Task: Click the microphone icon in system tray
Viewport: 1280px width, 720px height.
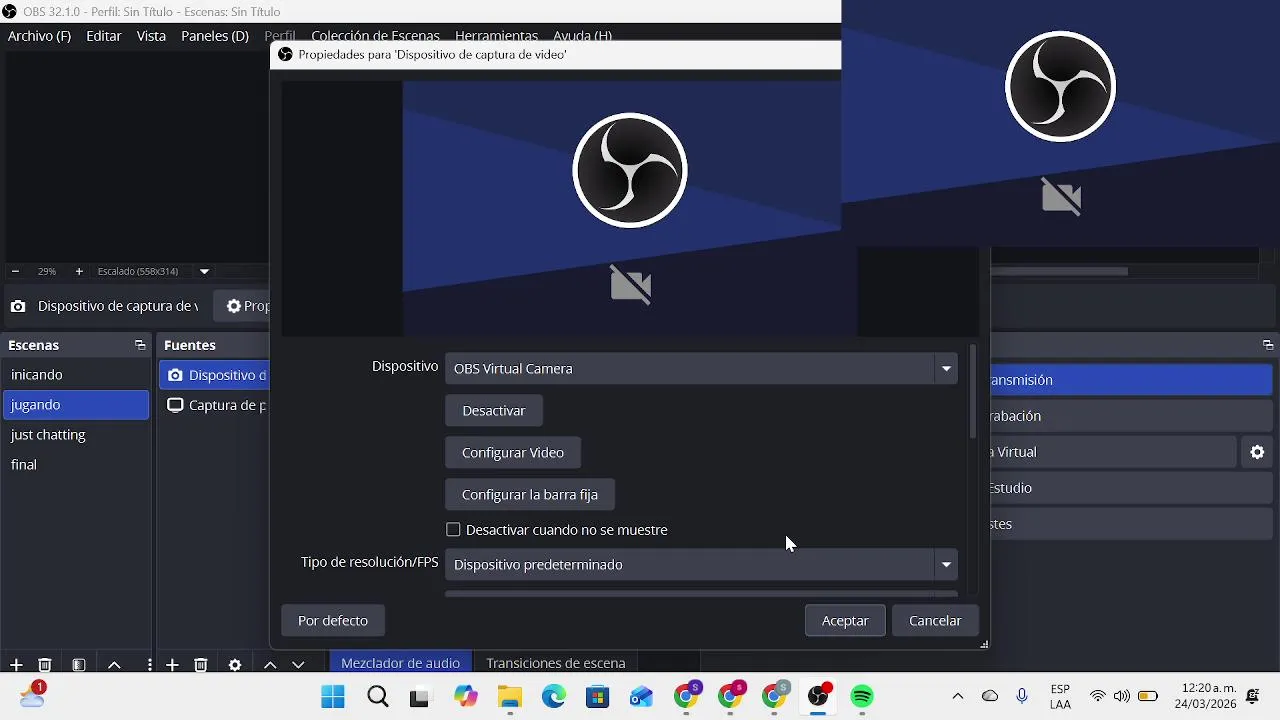Action: (x=1022, y=696)
